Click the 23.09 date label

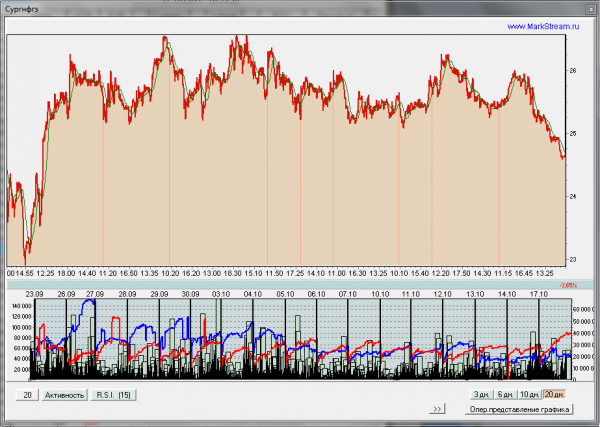34,294
